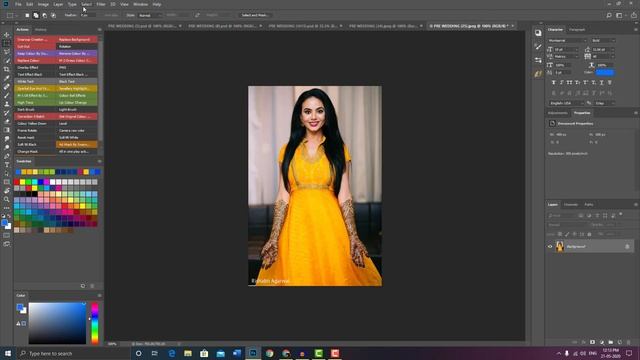Select the Horizontal Type tool
Viewport: 640px width, 360px height.
coord(7,164)
